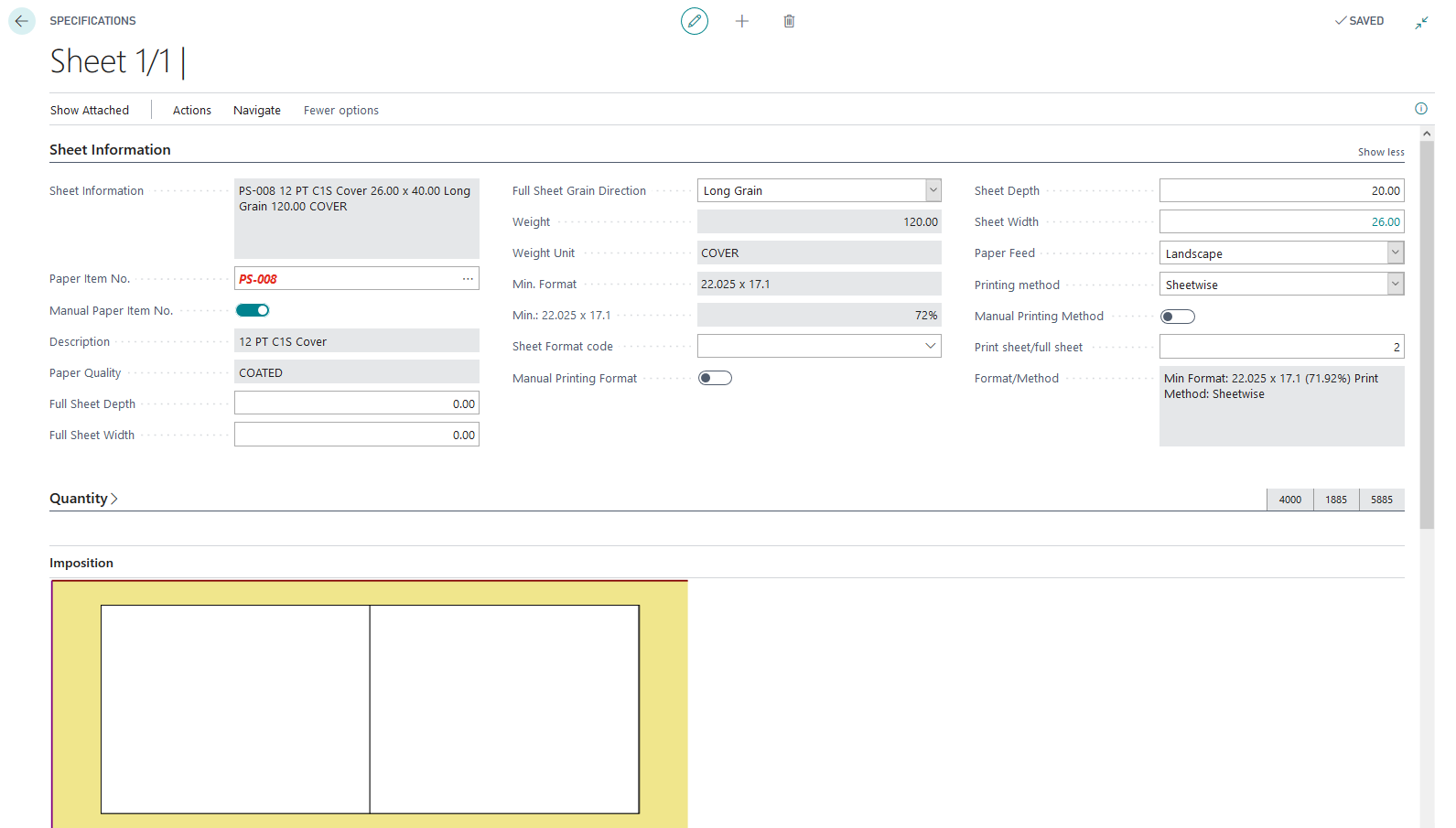Click the Description 12 PT C1S Cover
Image resolution: width=1456 pixels, height=828 pixels.
(x=357, y=341)
